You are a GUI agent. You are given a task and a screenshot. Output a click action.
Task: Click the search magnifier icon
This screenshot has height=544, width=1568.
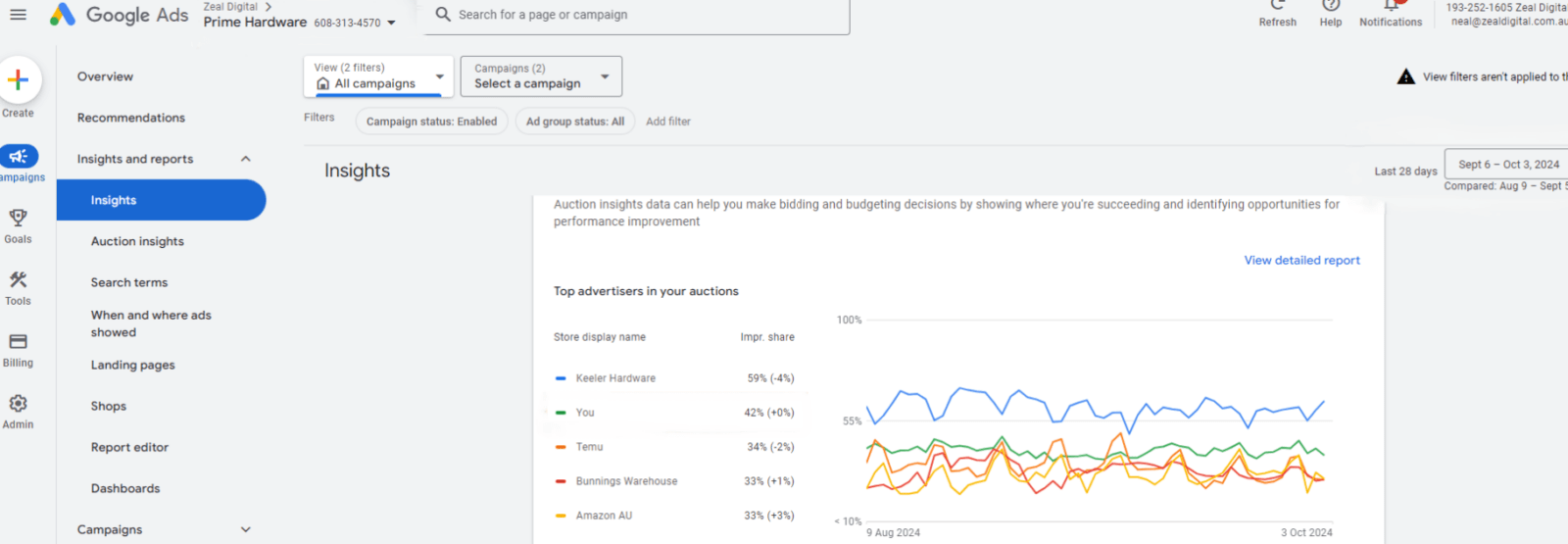[443, 15]
